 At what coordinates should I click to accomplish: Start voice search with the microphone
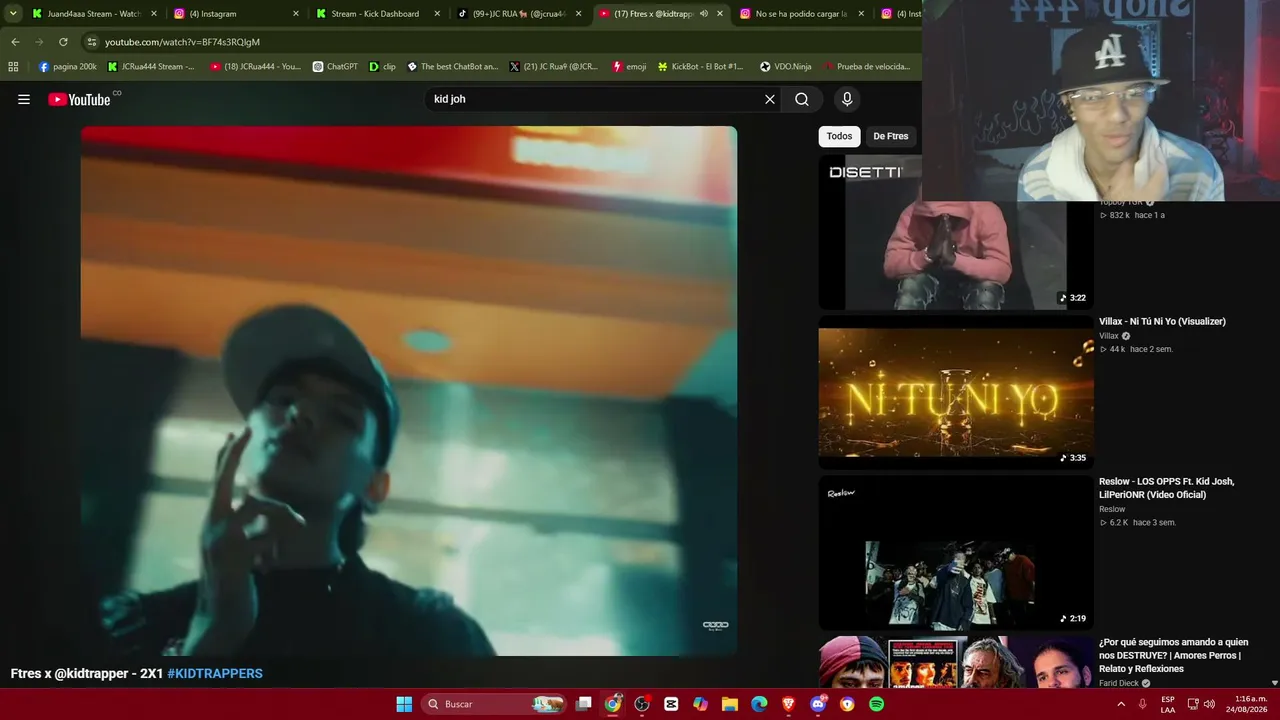[x=847, y=99]
